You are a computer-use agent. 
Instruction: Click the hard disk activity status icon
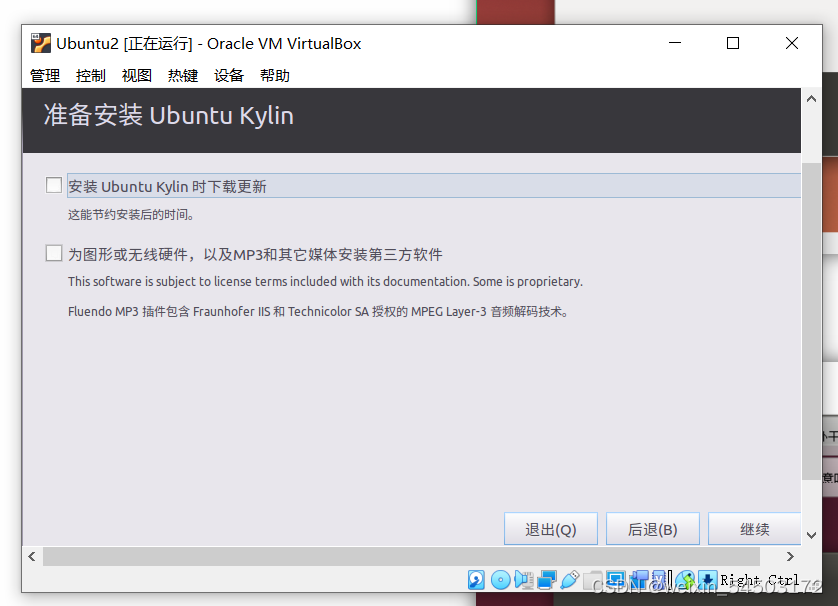(474, 579)
